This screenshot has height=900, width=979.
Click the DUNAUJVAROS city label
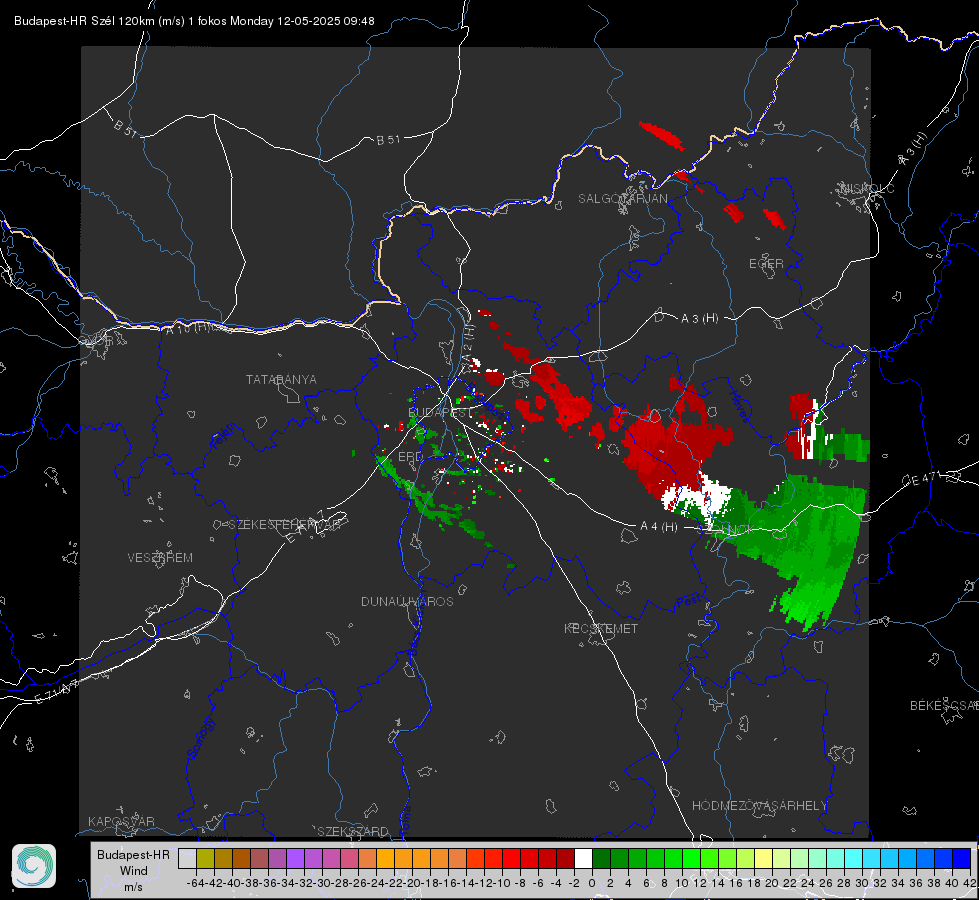coord(407,601)
